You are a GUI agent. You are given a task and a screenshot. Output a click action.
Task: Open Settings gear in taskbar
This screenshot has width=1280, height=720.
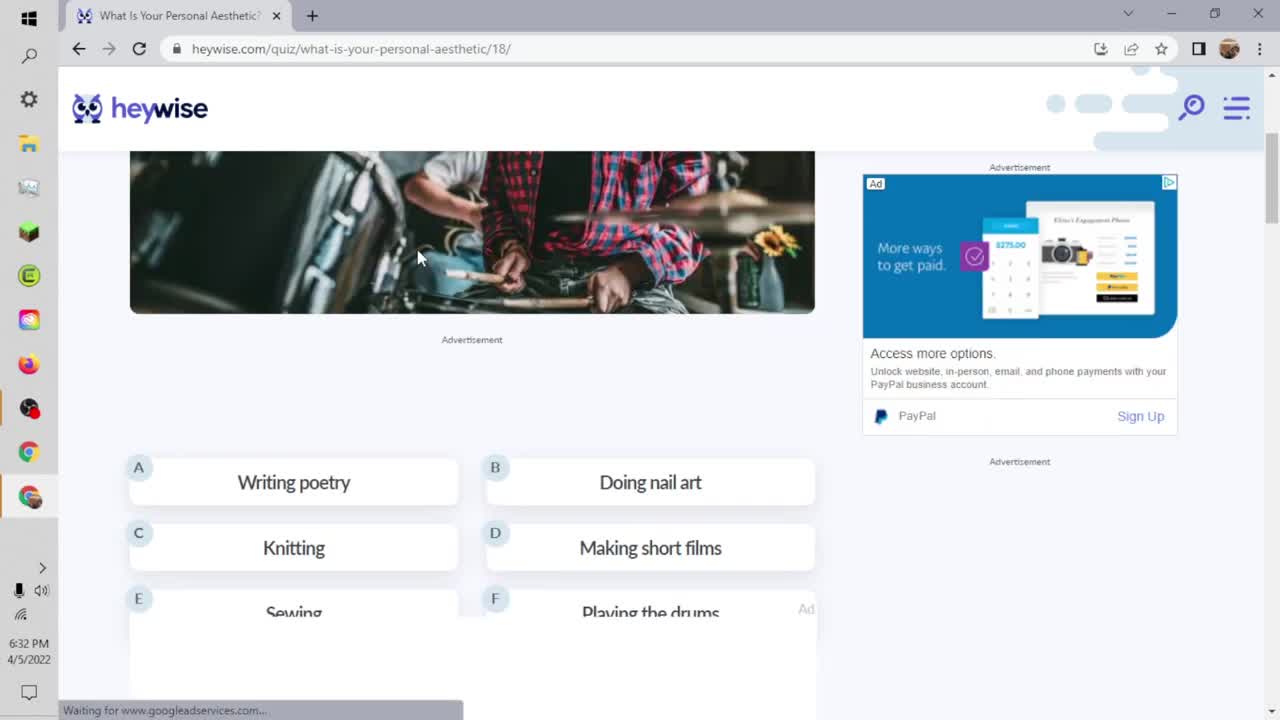[x=29, y=99]
